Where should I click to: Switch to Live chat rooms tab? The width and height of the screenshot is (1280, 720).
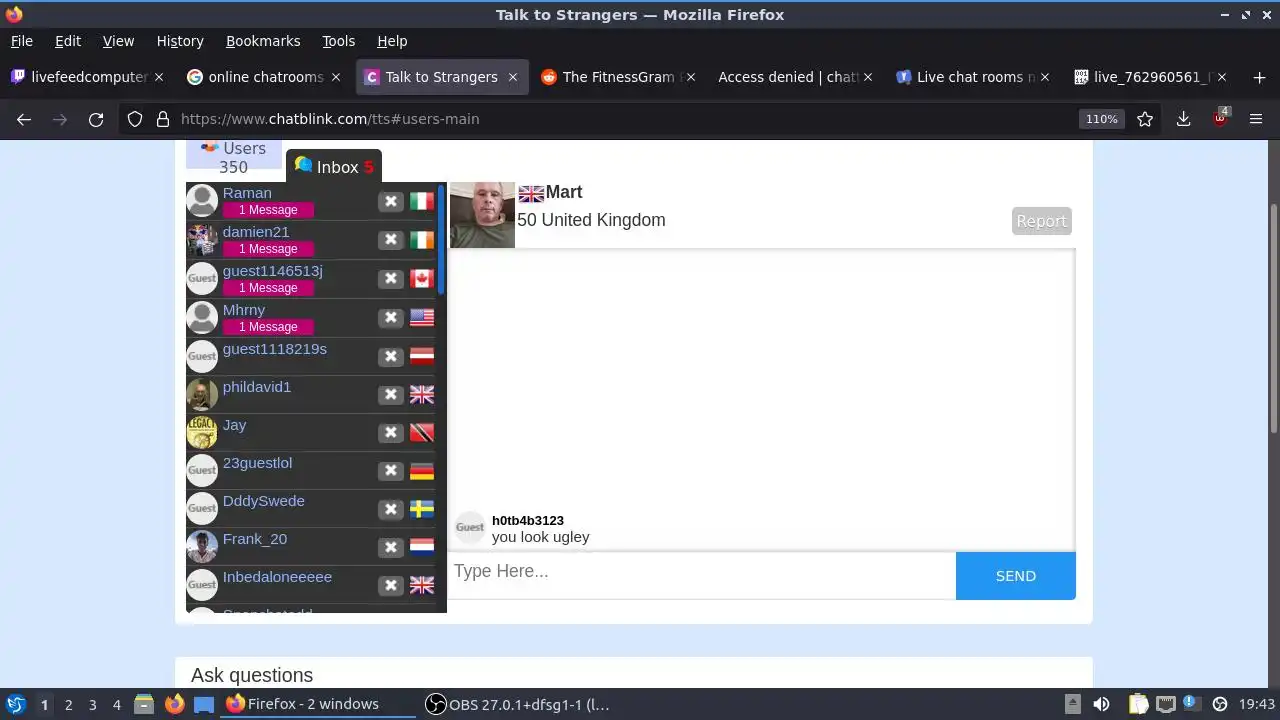point(973,77)
